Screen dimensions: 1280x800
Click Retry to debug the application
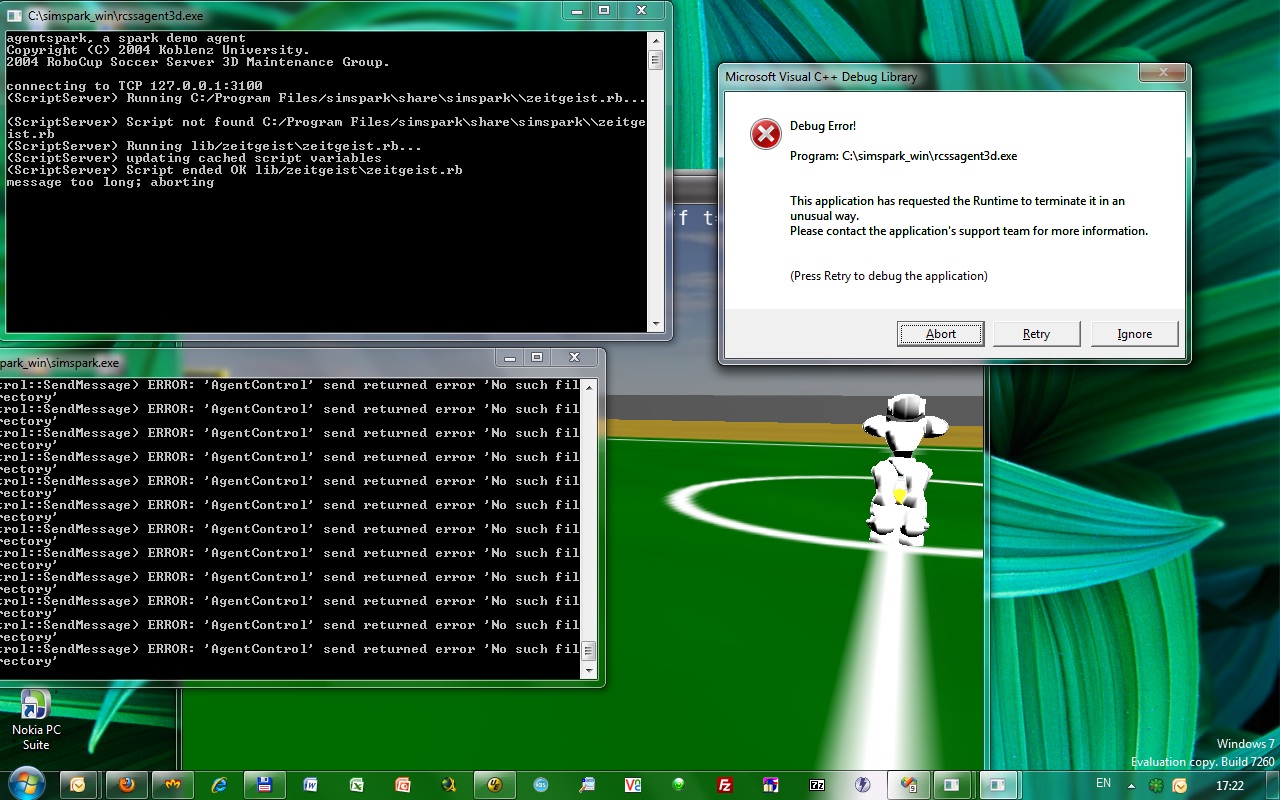tap(1036, 334)
